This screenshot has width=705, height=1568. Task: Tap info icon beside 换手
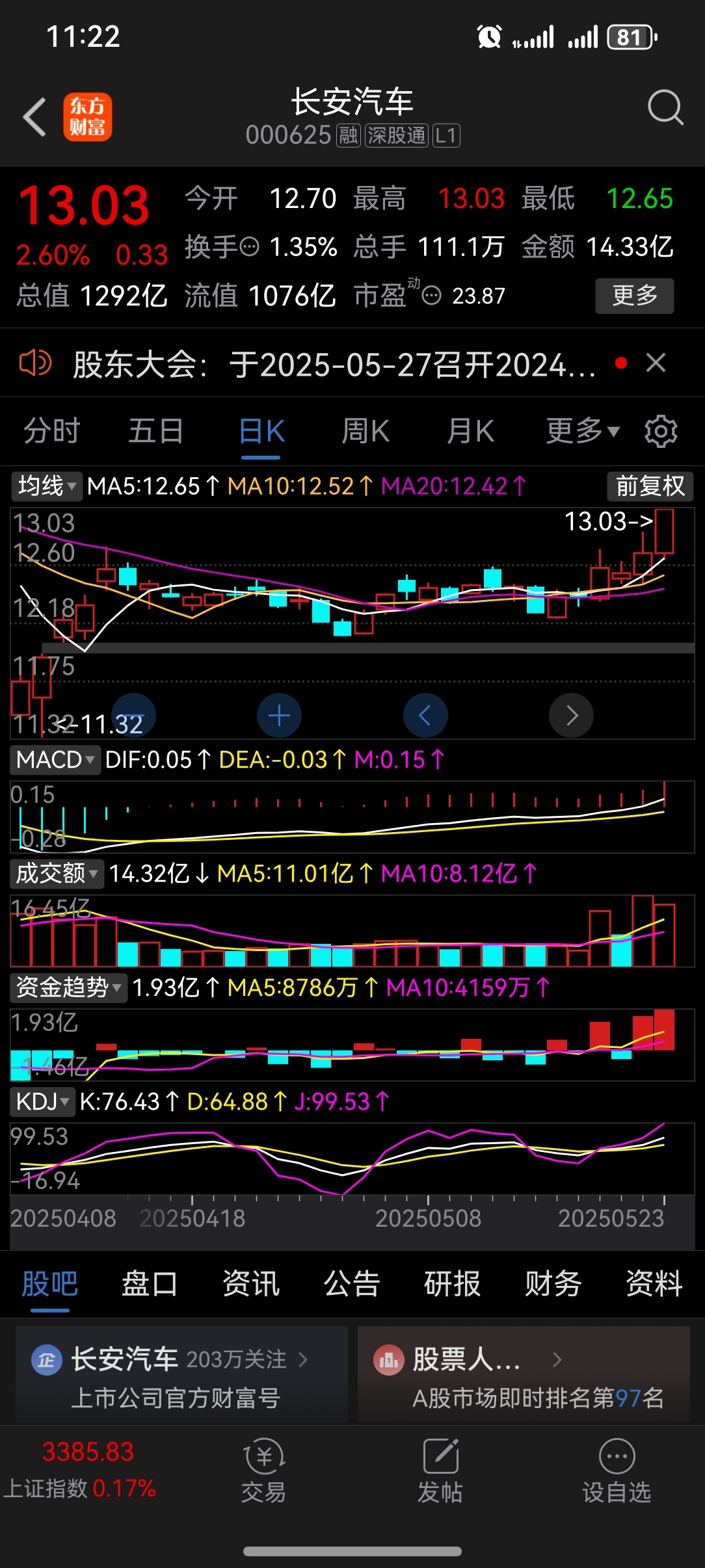(250, 247)
